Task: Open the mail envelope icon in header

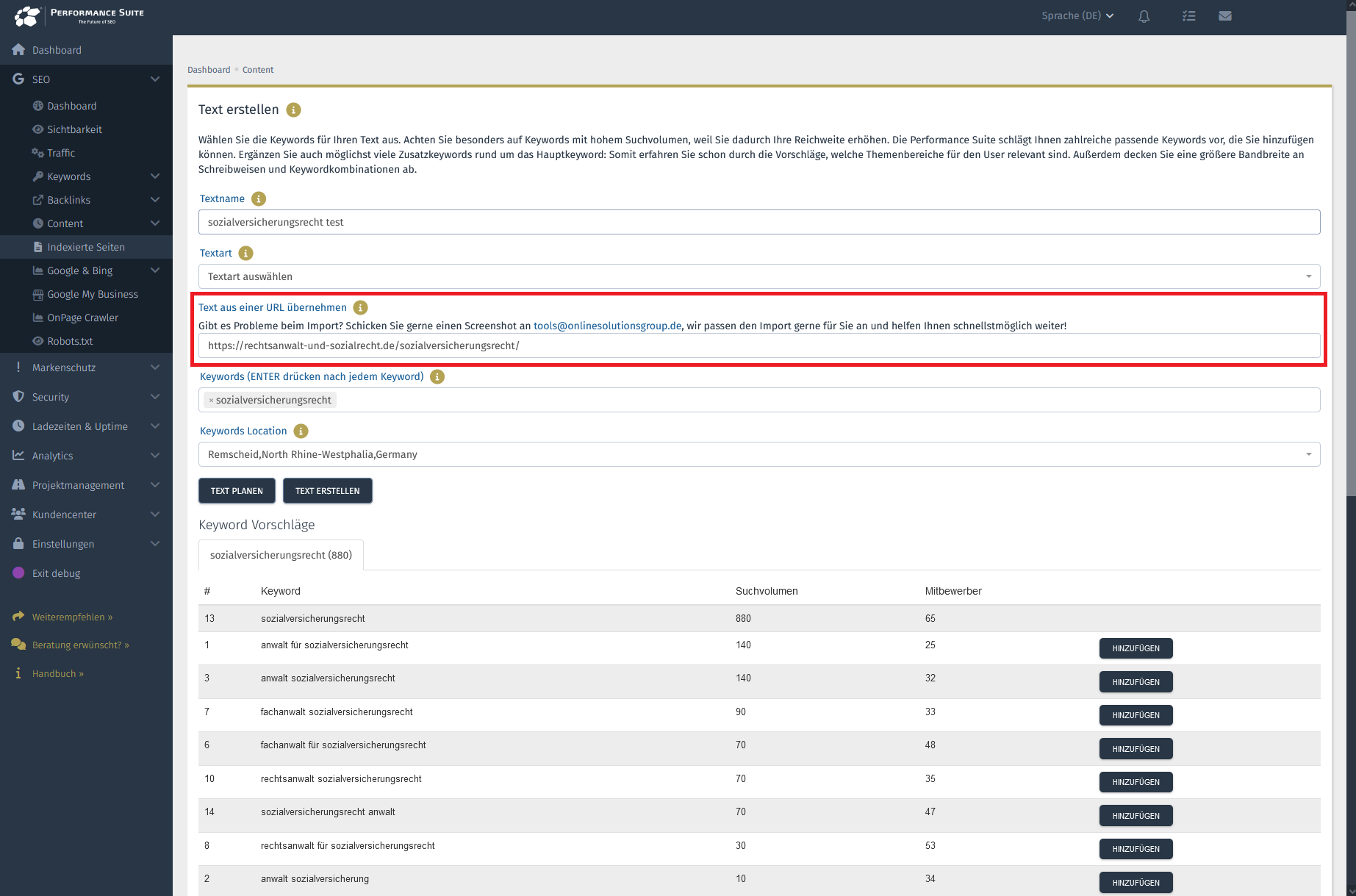Action: (1225, 15)
